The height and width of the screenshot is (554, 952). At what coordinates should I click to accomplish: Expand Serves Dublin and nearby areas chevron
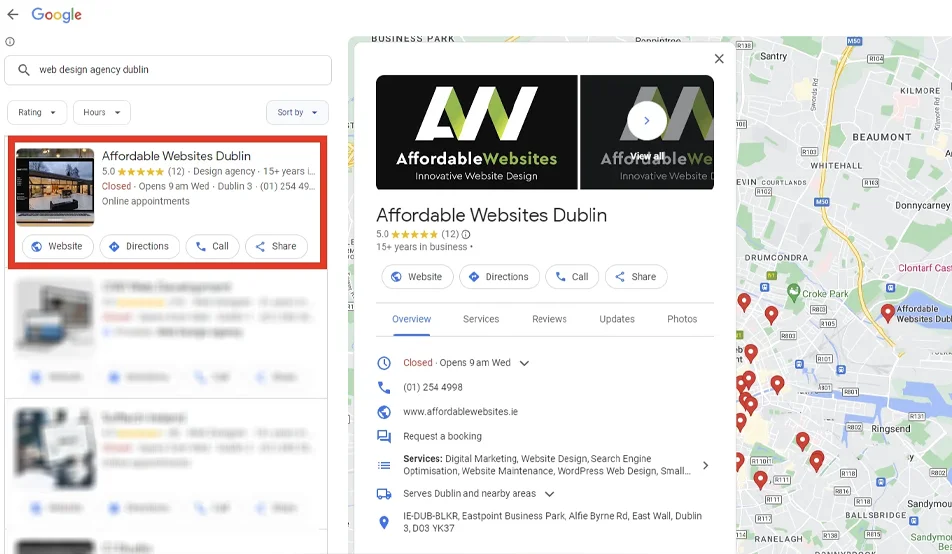(549, 494)
